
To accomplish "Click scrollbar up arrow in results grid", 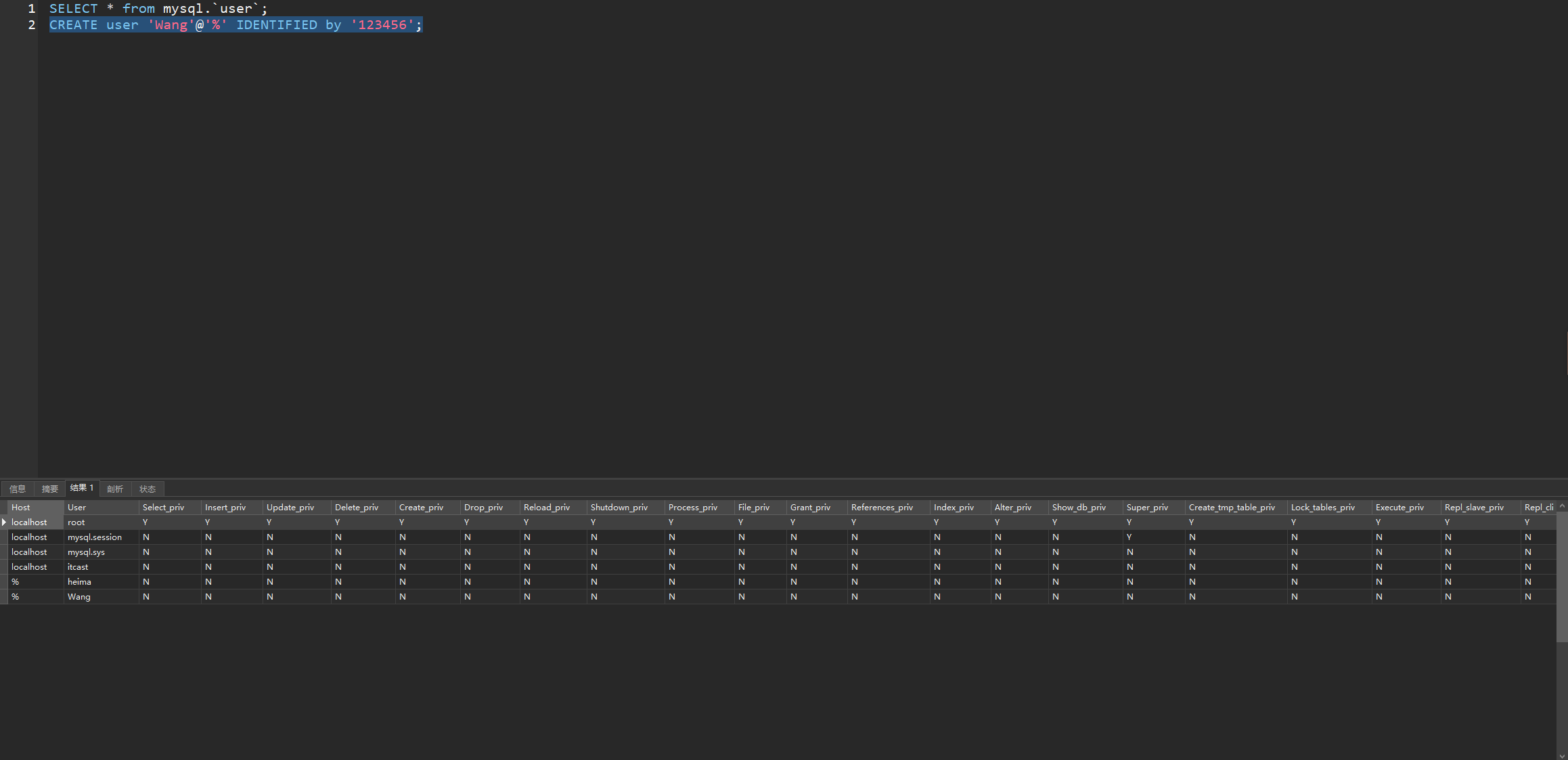I will [1562, 506].
